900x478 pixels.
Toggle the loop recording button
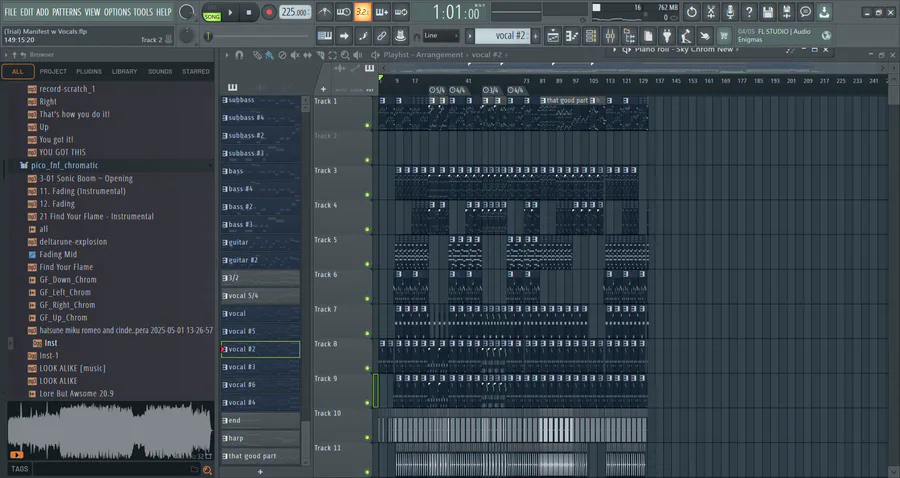(401, 12)
